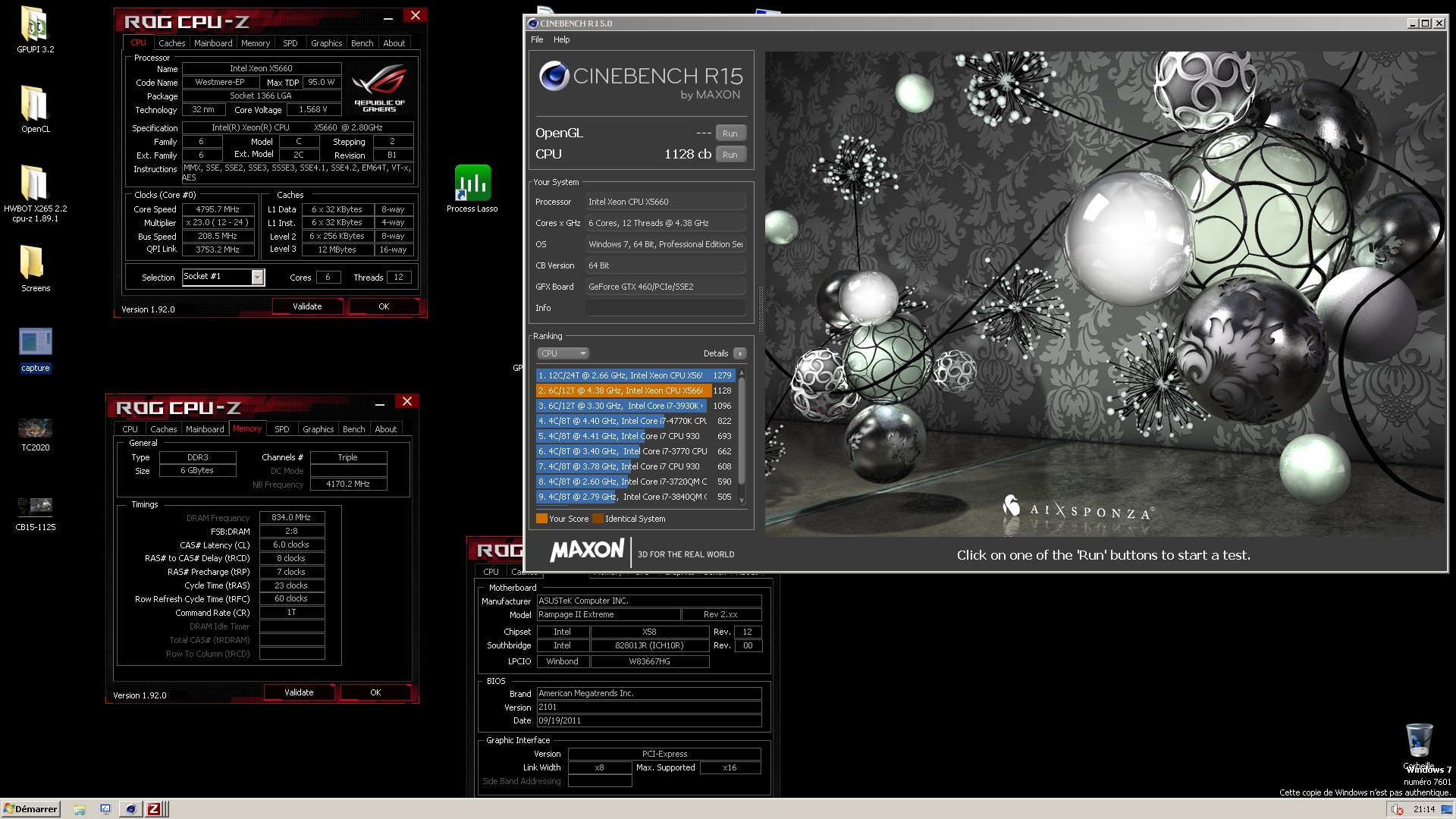Click the Ranking list scroll up arrow

click(x=742, y=373)
